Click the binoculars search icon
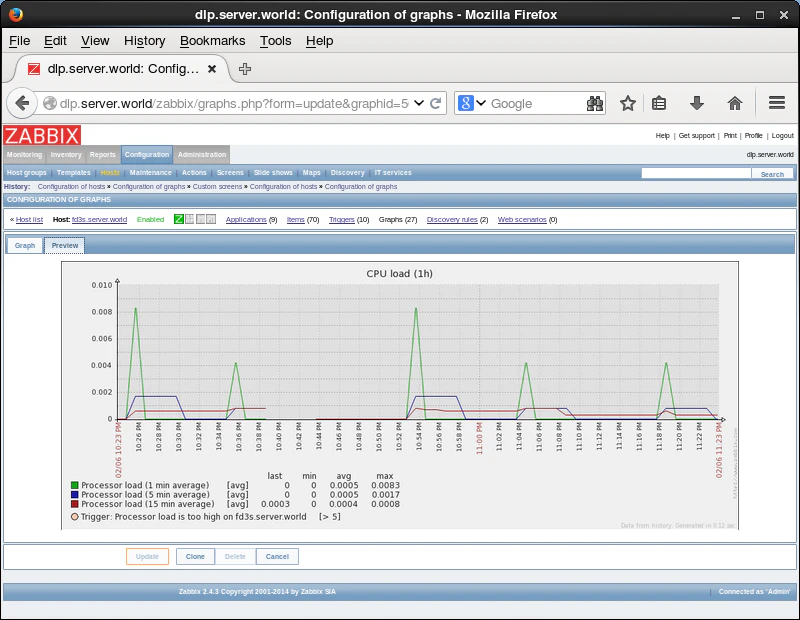Viewport: 800px width, 620px height. (595, 104)
